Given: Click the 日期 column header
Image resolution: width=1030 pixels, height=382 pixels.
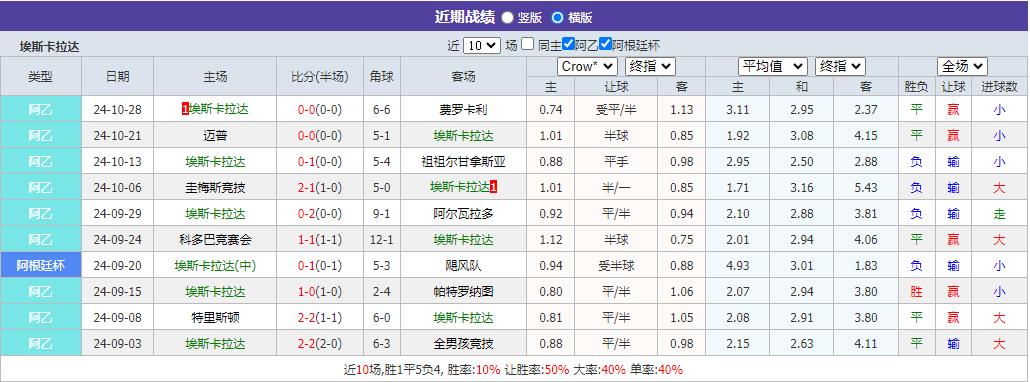Looking at the screenshot, I should [118, 76].
